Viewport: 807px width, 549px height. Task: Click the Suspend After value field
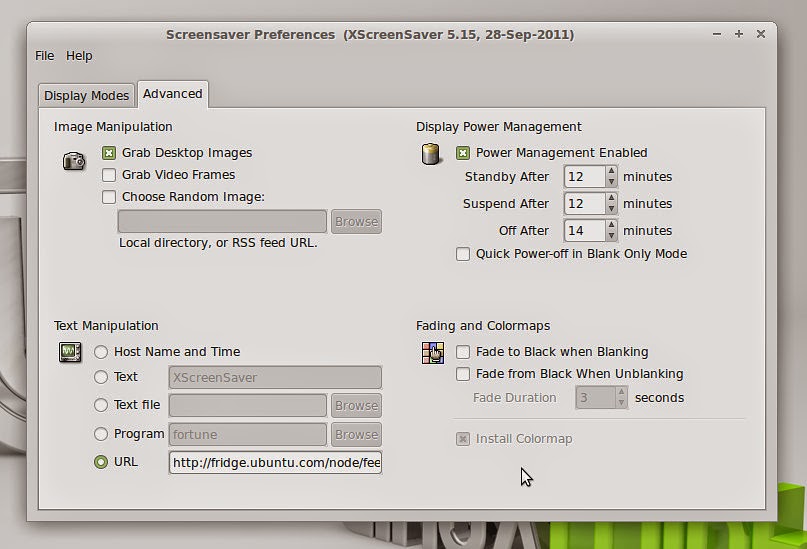tap(585, 204)
